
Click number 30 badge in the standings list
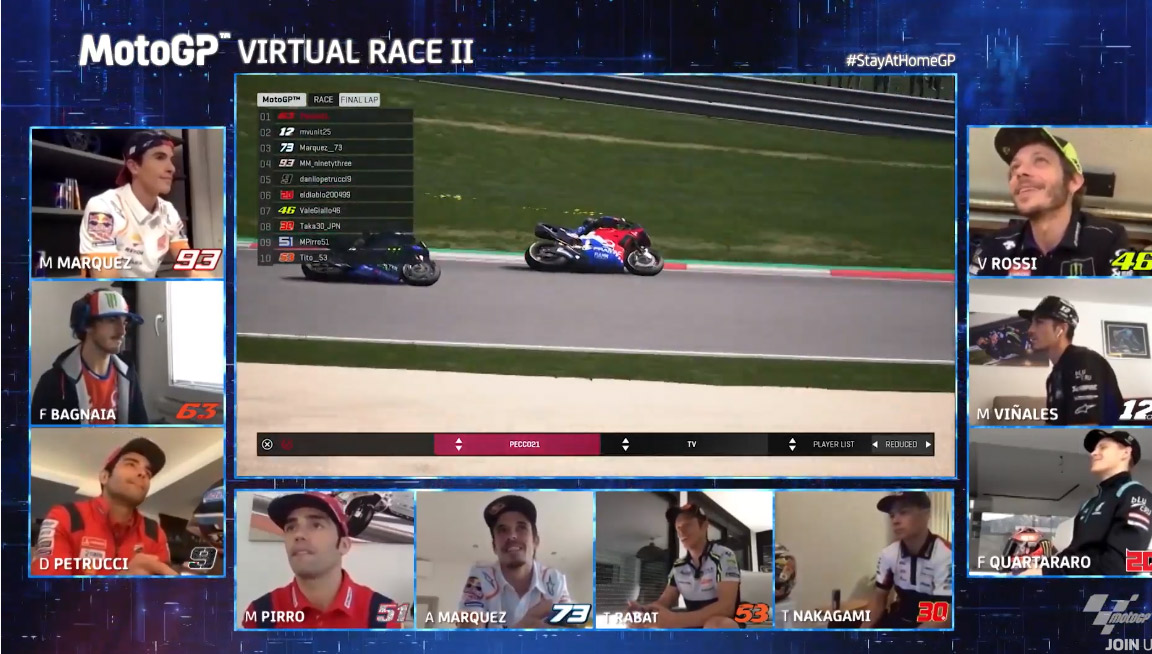click(x=287, y=226)
